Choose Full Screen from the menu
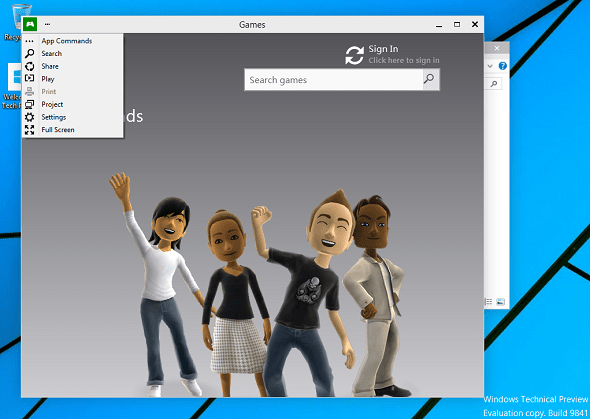 (73, 130)
